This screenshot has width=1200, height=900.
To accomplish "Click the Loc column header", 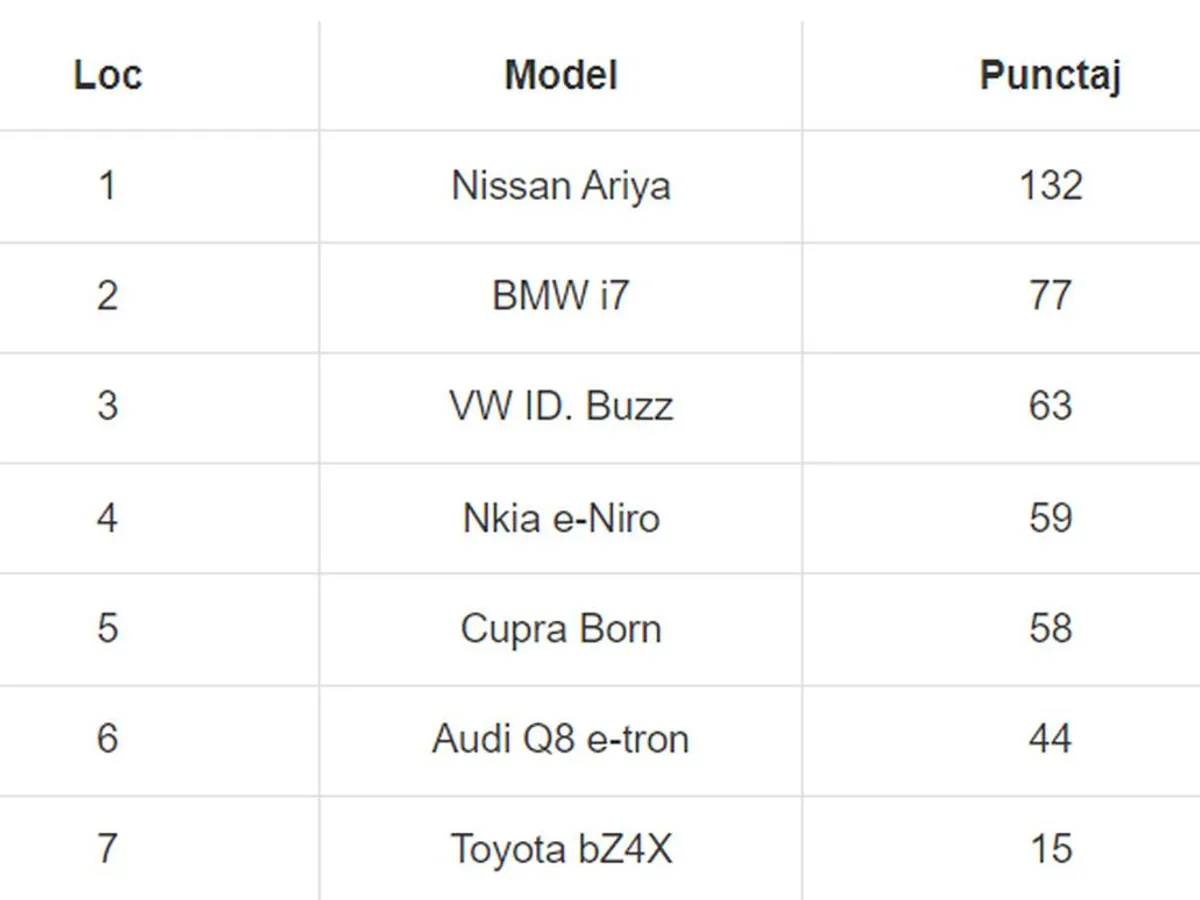I will click(x=107, y=75).
